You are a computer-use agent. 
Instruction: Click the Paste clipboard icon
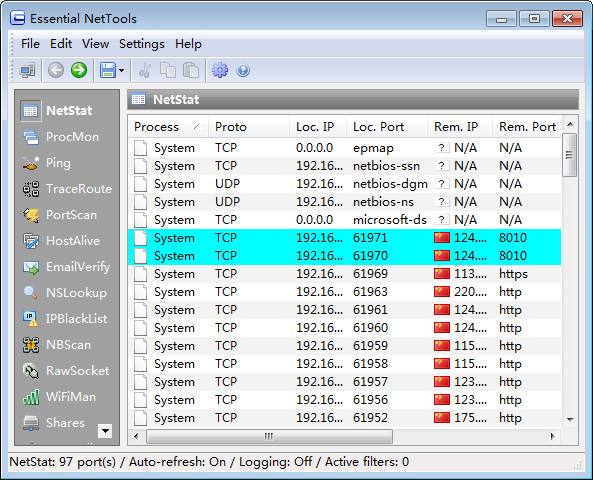coord(191,70)
